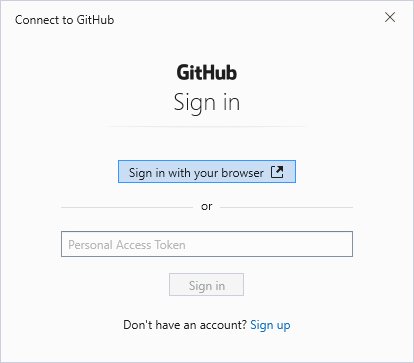Click Sign in with your browser button
The height and width of the screenshot is (363, 414).
tap(207, 172)
